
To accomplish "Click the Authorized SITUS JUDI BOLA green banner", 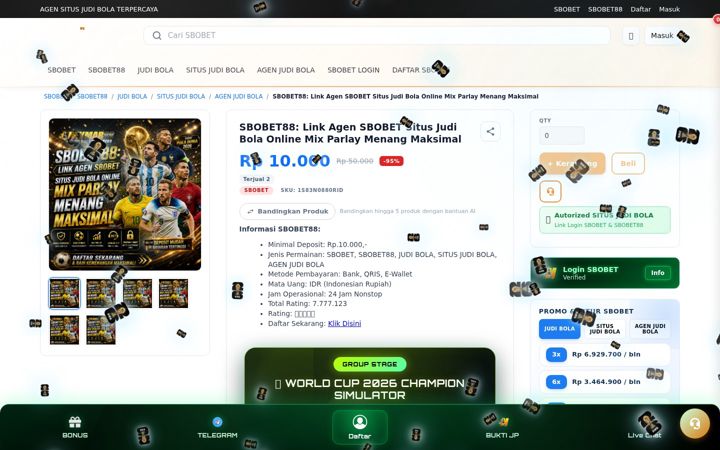I will coord(605,220).
